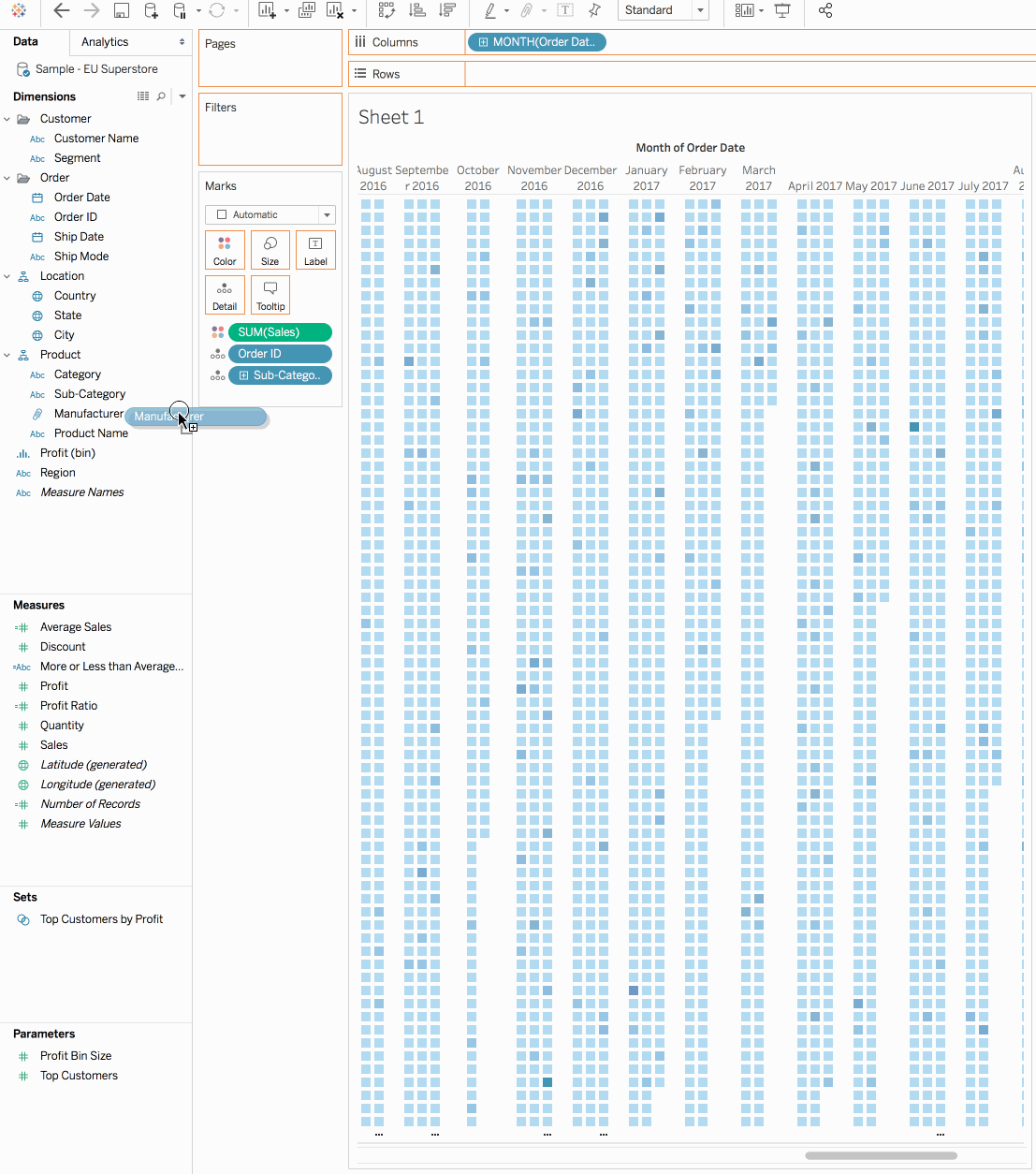The height and width of the screenshot is (1174, 1036).
Task: Select the Customer Name dimension
Action: pyautogui.click(x=96, y=139)
